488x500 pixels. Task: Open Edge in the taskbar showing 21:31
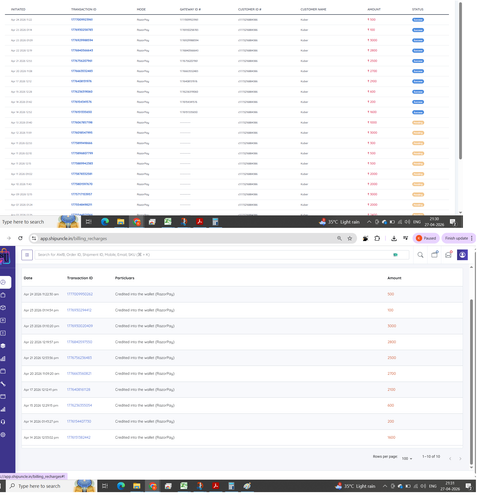point(121,486)
